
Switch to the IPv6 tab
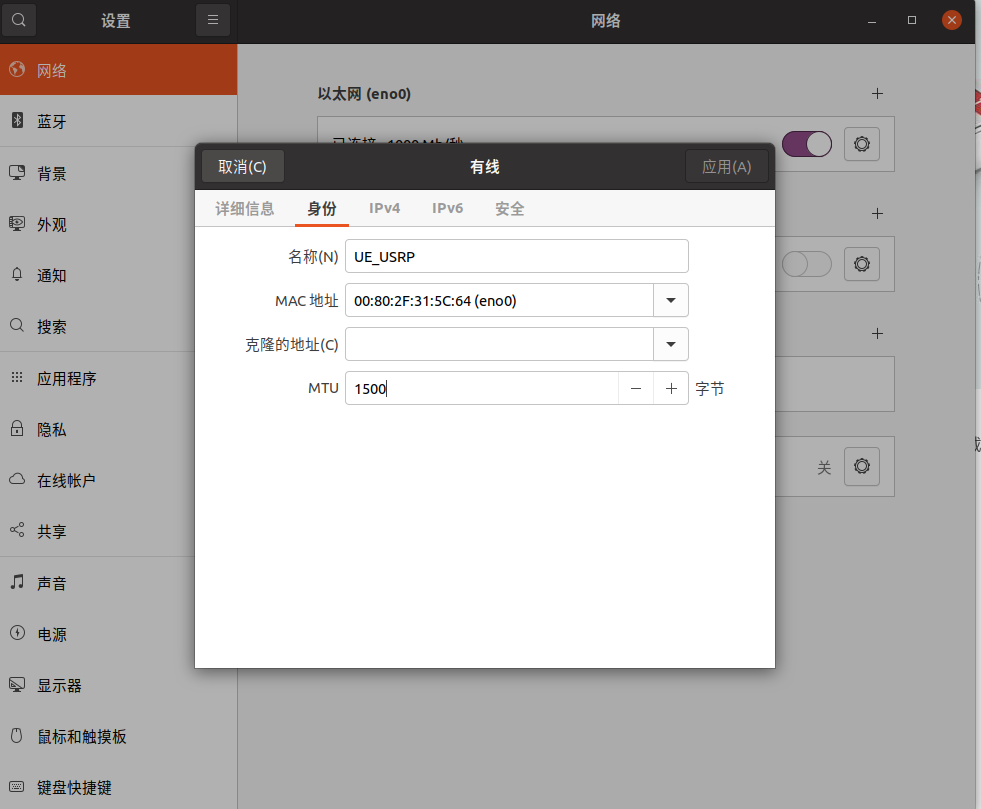pos(447,208)
